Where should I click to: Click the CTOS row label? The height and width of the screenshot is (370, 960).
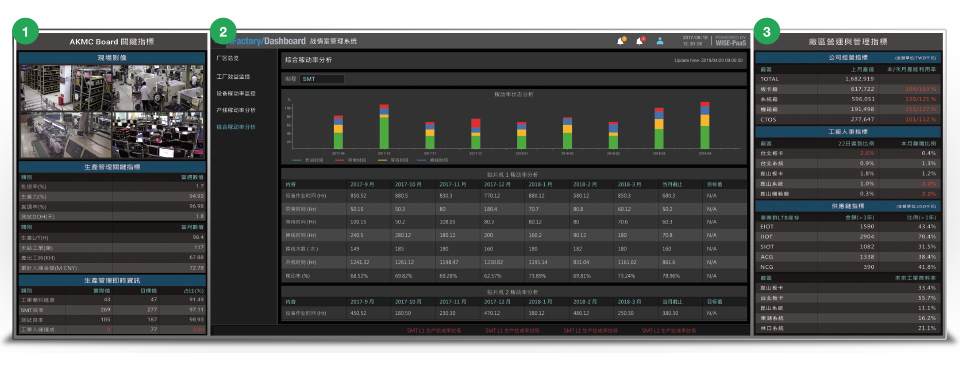click(768, 119)
